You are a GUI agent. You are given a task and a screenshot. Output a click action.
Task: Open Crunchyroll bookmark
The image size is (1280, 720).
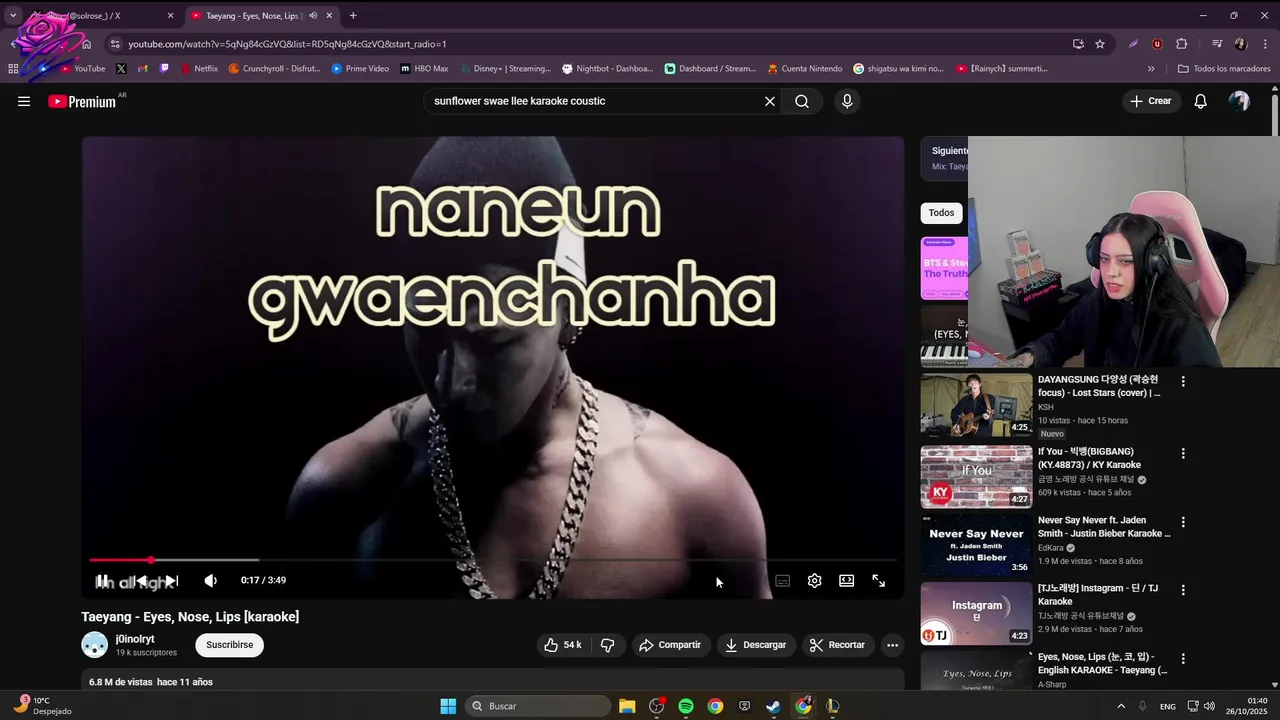(275, 69)
